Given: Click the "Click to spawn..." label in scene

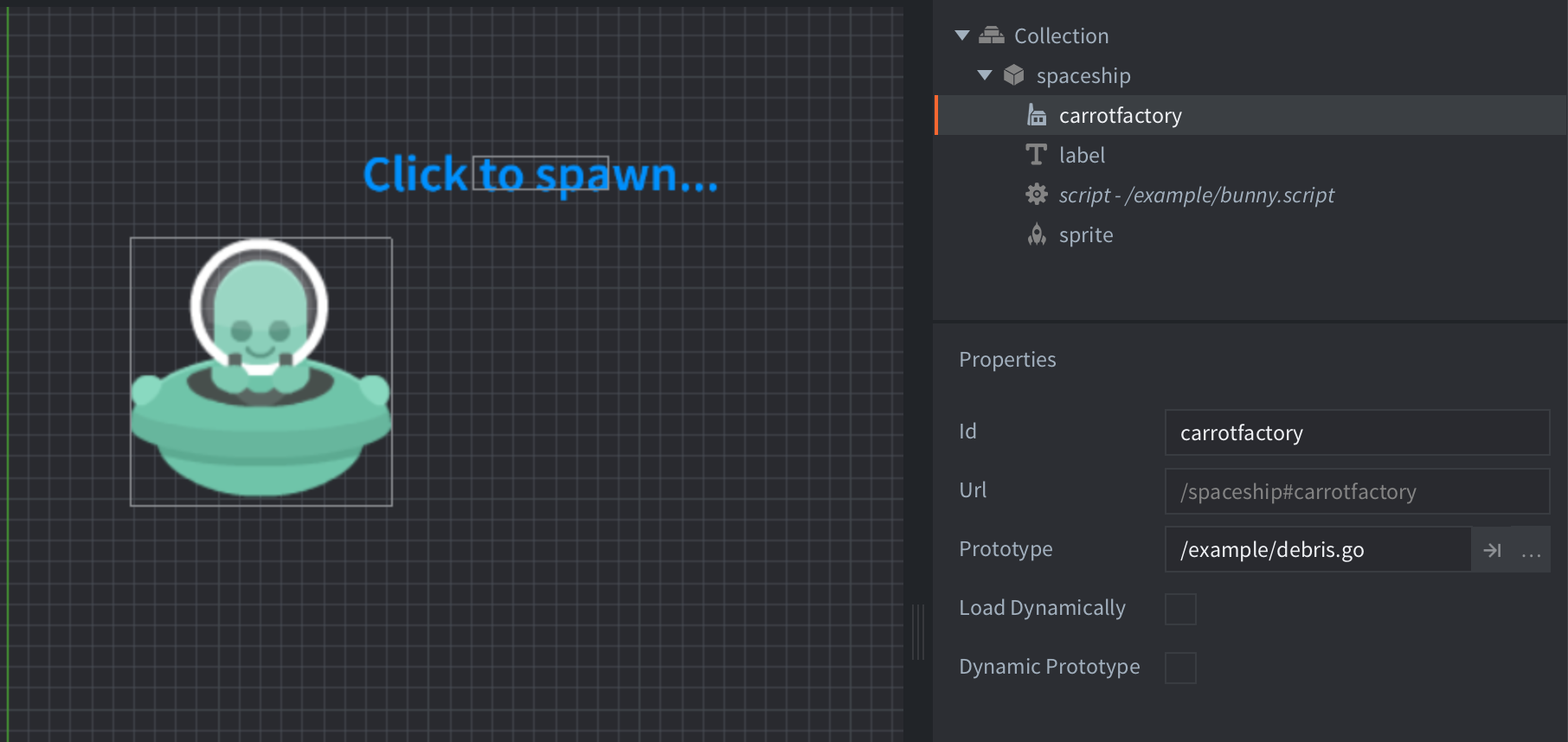Looking at the screenshot, I should tap(540, 174).
